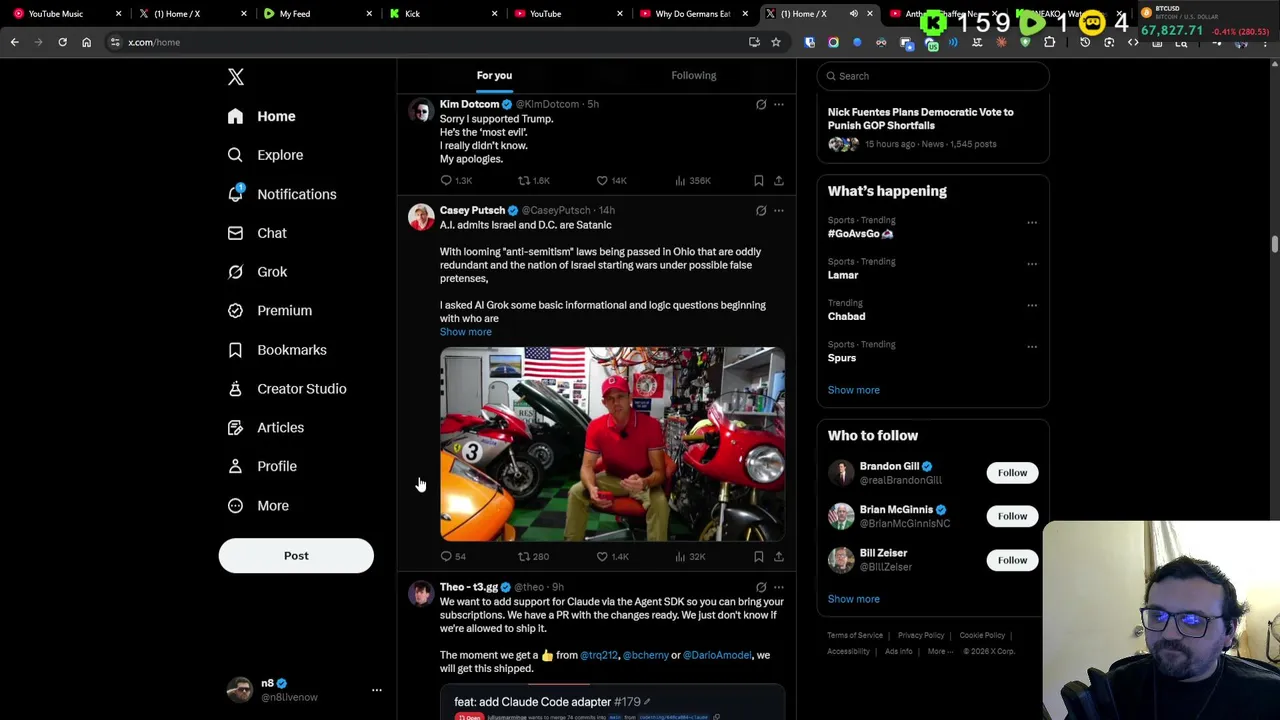Click the X logo in sidebar
Viewport: 1280px width, 720px height.
[x=236, y=77]
